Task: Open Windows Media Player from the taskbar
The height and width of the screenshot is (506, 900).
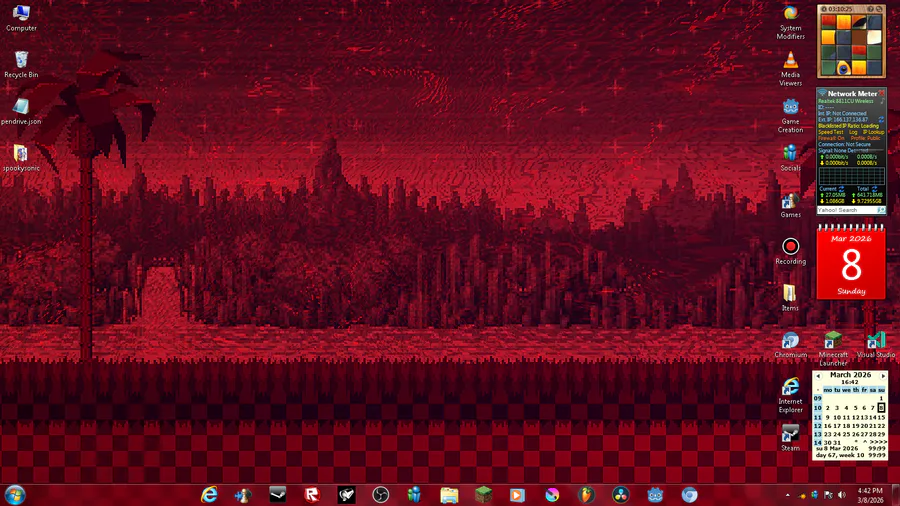Action: click(x=517, y=495)
